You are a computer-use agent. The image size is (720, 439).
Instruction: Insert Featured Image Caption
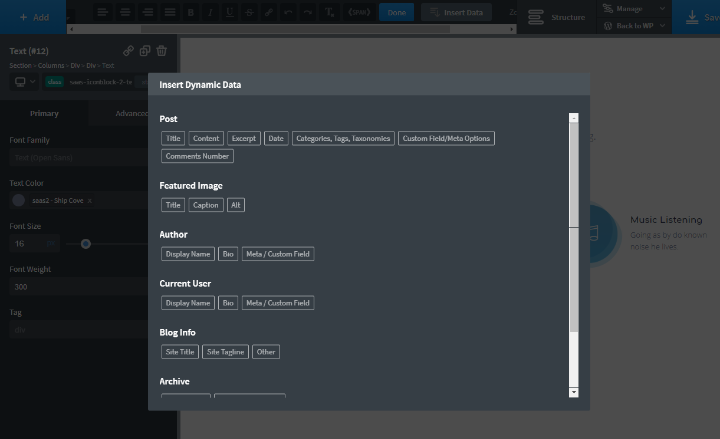pyautogui.click(x=206, y=205)
